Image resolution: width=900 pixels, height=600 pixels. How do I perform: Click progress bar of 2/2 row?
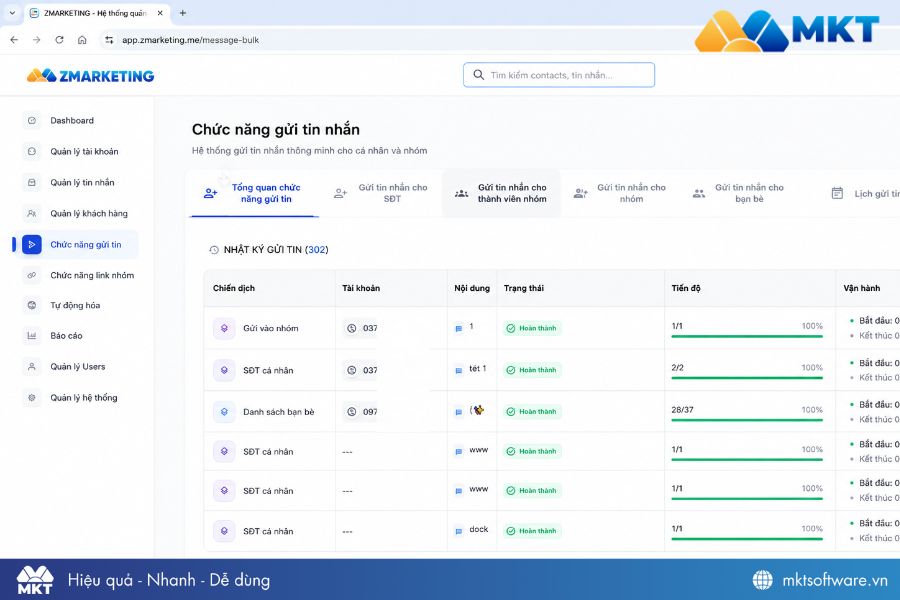click(747, 378)
